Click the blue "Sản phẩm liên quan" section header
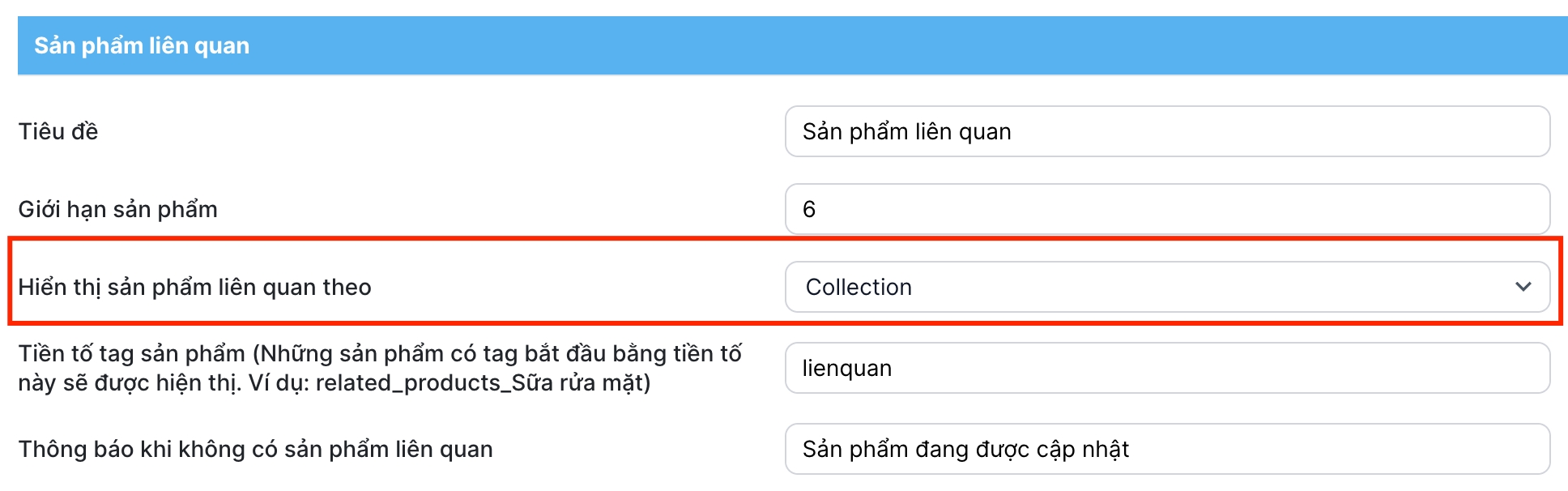The height and width of the screenshot is (491, 1568). point(792,45)
